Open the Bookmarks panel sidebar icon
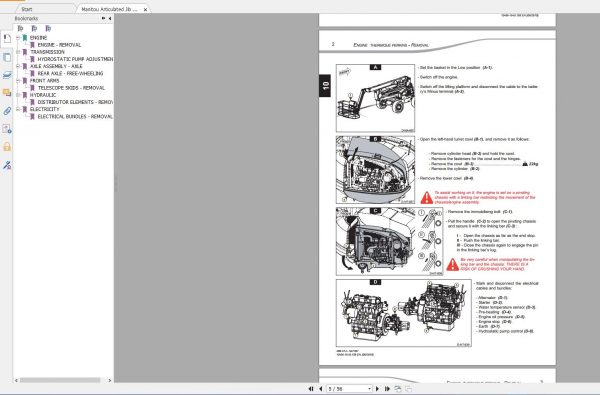600x395 pixels. point(7,39)
